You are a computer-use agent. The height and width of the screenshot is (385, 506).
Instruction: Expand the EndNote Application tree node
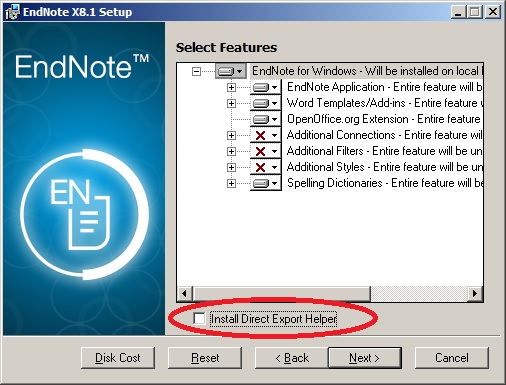point(231,87)
